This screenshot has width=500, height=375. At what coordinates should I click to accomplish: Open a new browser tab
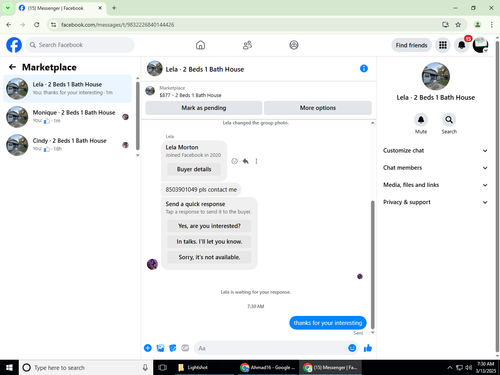[x=114, y=8]
